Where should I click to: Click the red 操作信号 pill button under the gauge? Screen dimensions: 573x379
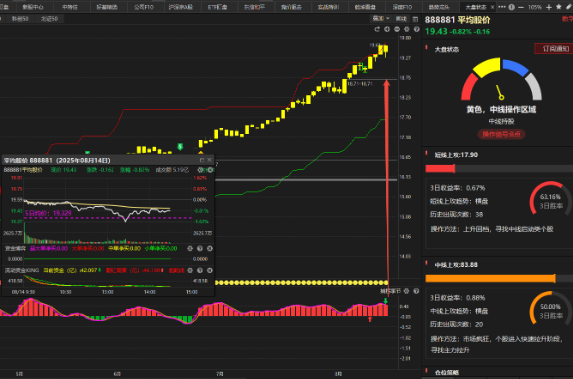pos(501,134)
